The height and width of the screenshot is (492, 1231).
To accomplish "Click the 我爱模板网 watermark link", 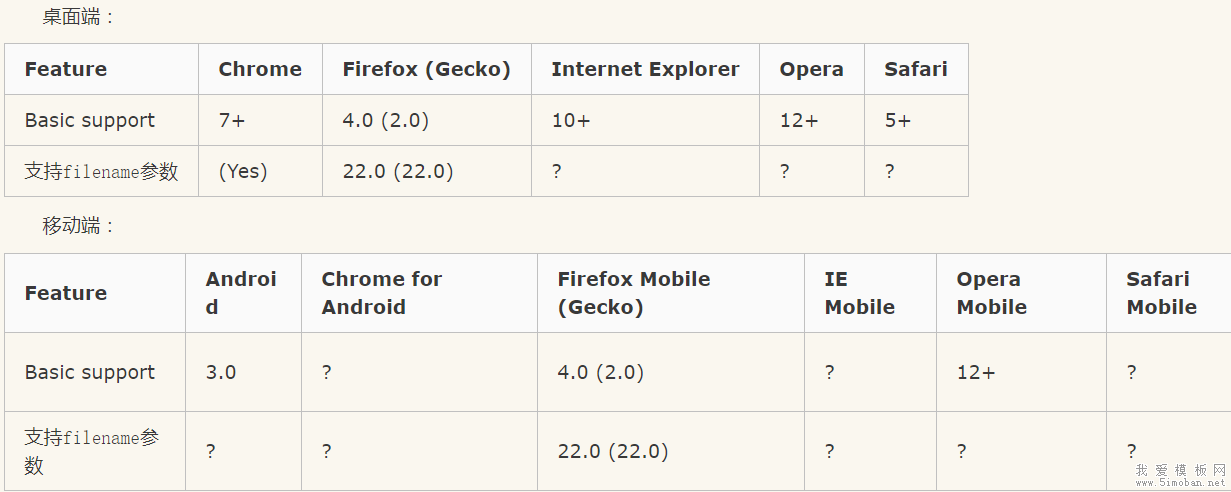I will [1180, 474].
